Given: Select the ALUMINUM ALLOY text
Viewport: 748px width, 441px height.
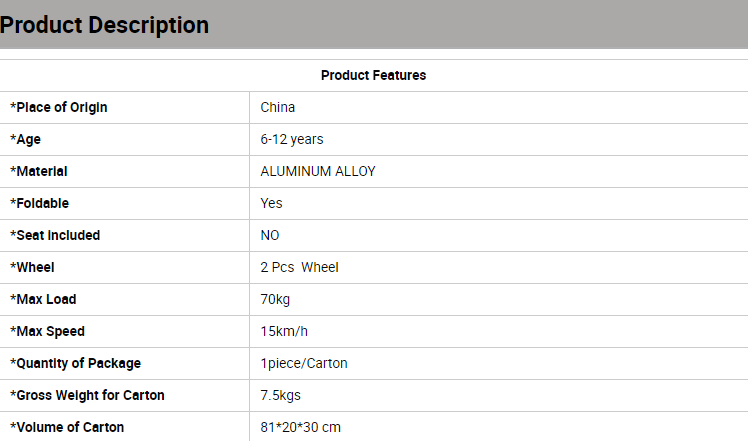Looking at the screenshot, I should 318,171.
